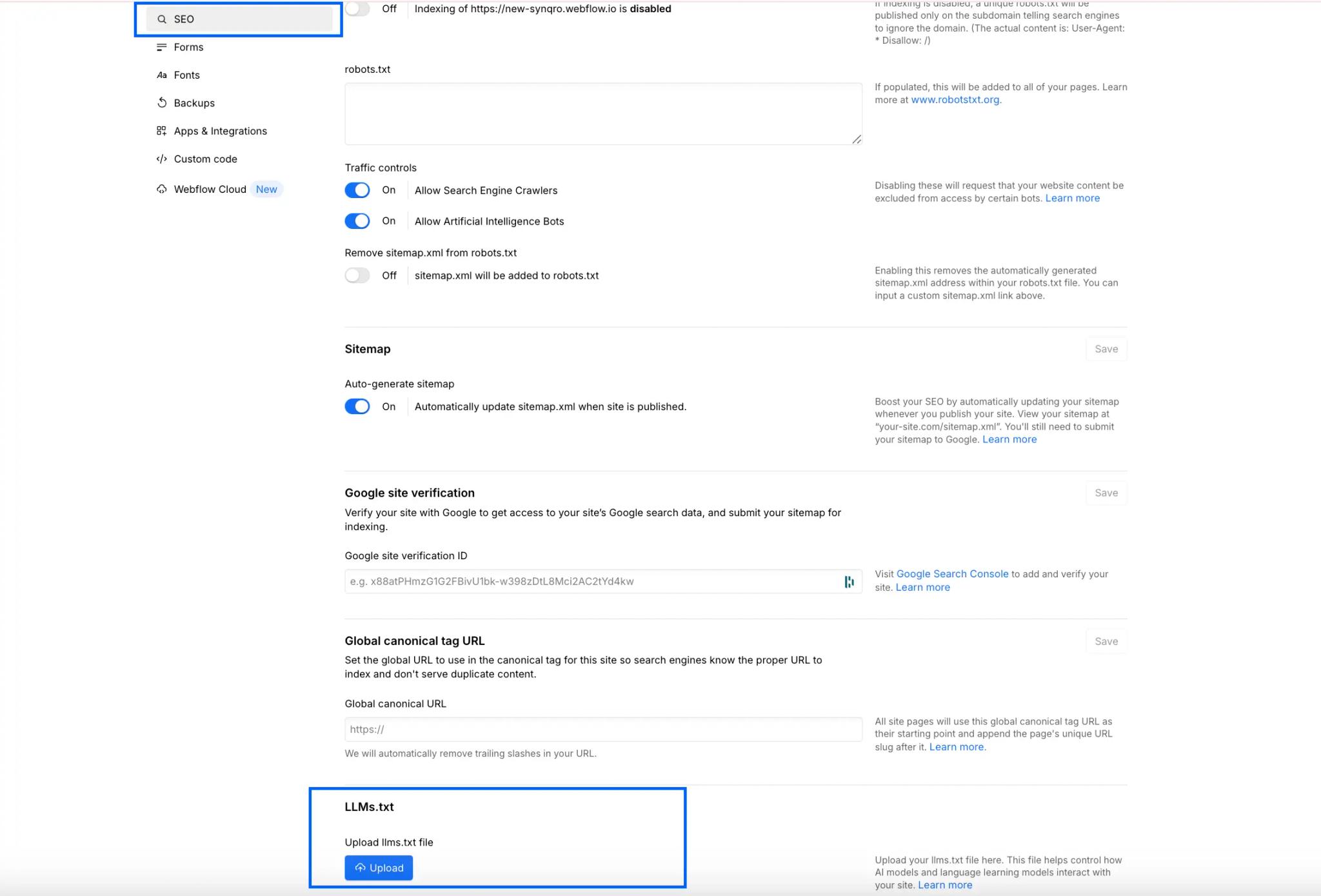Toggle the subdomain indexing switch

(x=357, y=8)
